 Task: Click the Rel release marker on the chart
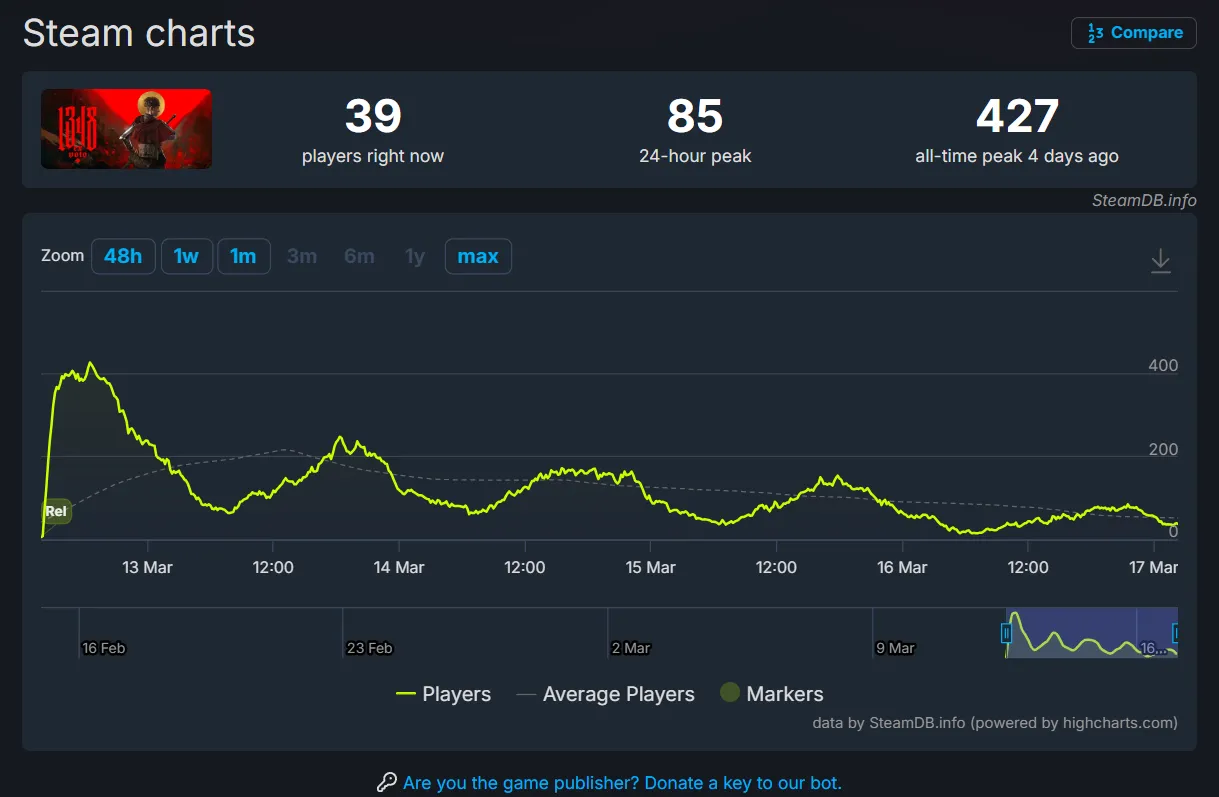55,511
